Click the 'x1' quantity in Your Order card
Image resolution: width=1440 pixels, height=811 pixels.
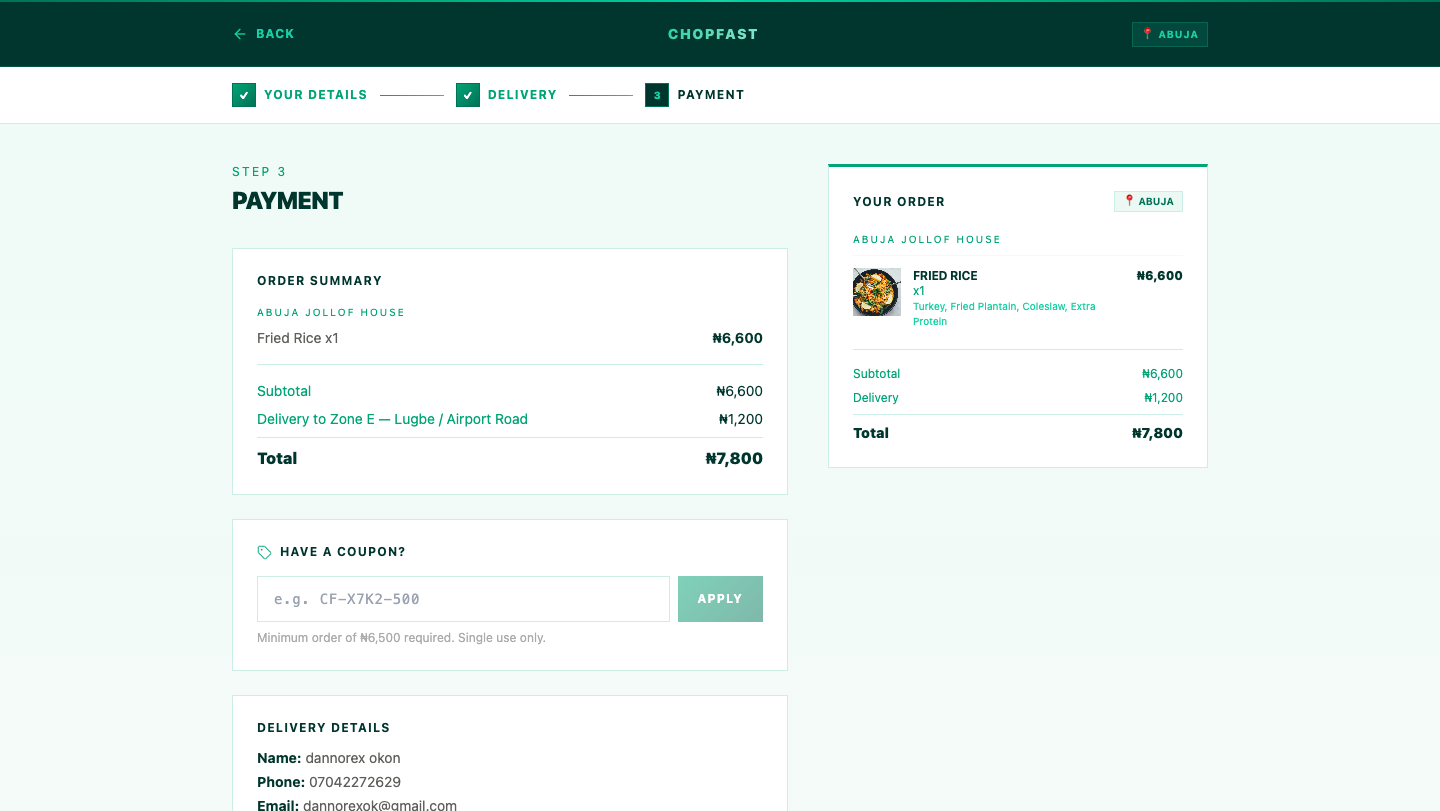(919, 291)
